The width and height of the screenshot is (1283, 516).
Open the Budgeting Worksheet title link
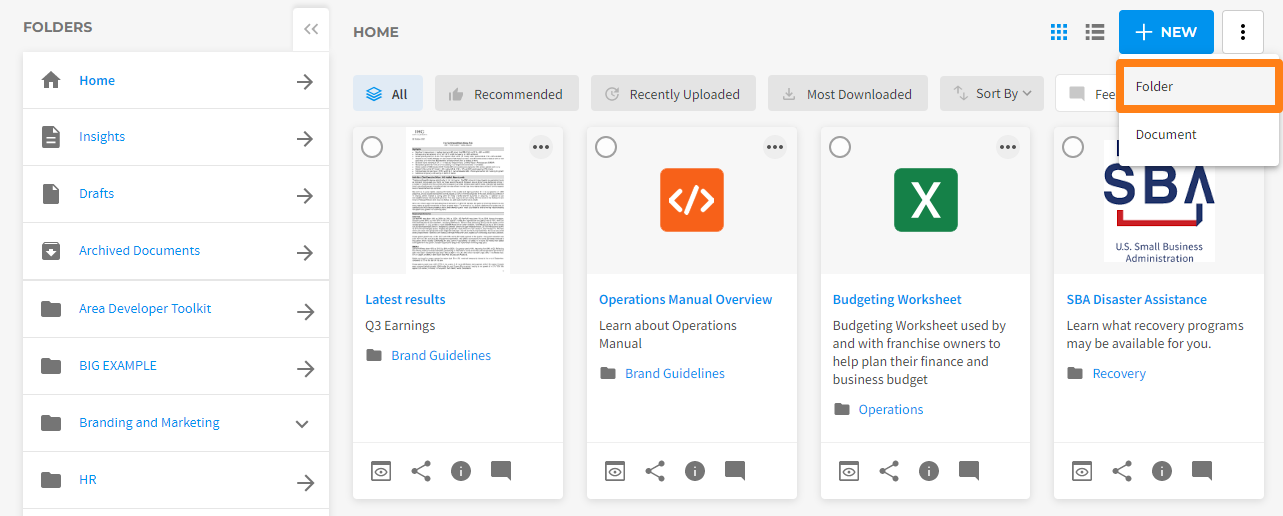coord(897,300)
